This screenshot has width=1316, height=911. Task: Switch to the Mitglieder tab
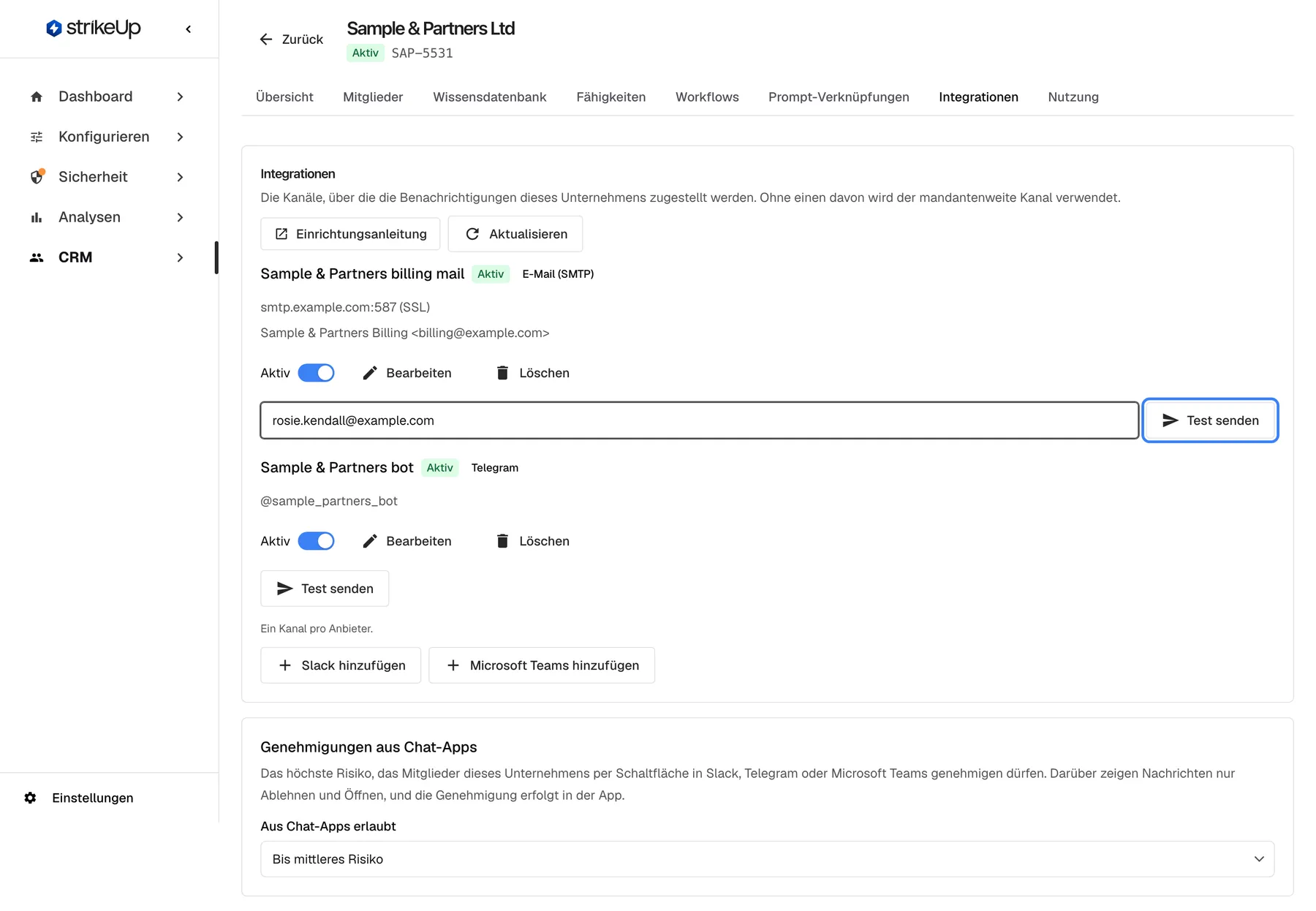373,97
